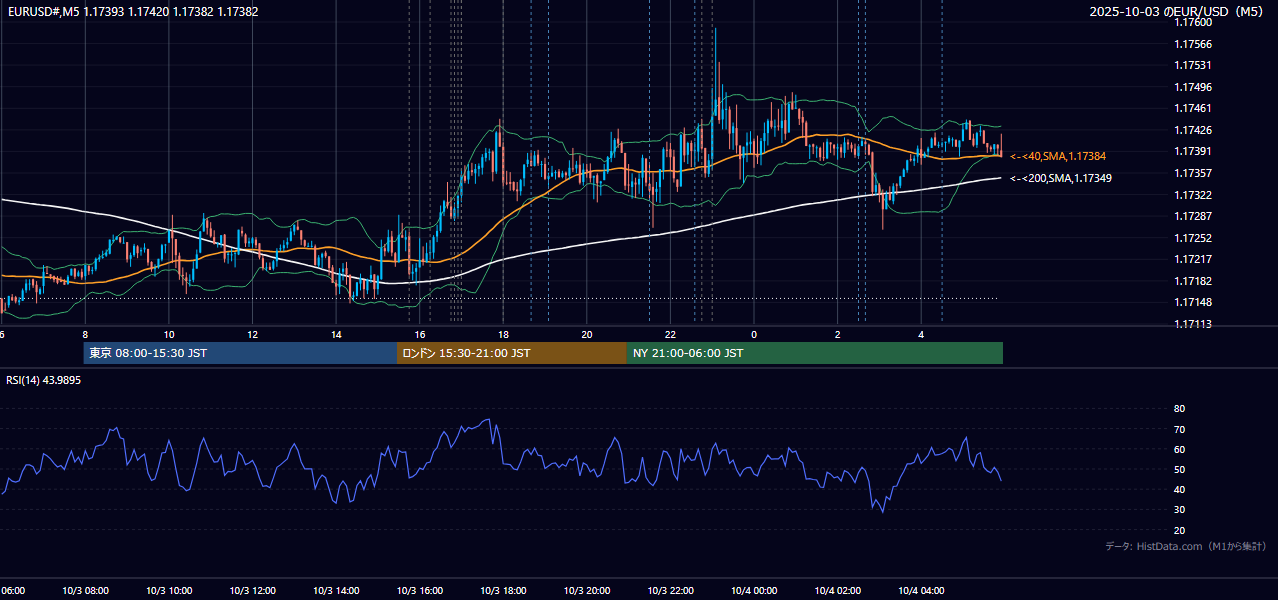Screen dimensions: 1278x600
Task: Click hour label 16 above the session bar
Action: [x=420, y=334]
